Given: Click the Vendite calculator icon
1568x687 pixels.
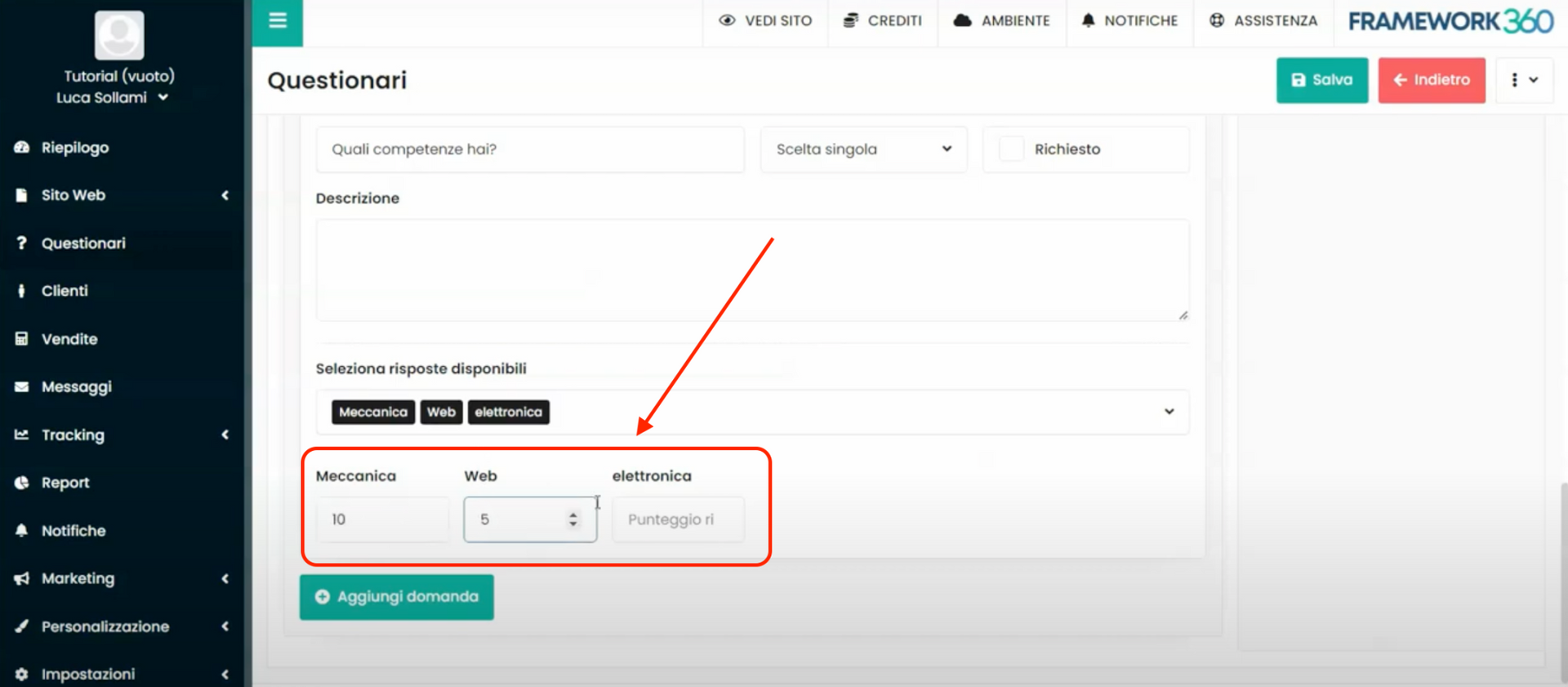Looking at the screenshot, I should click(x=22, y=339).
